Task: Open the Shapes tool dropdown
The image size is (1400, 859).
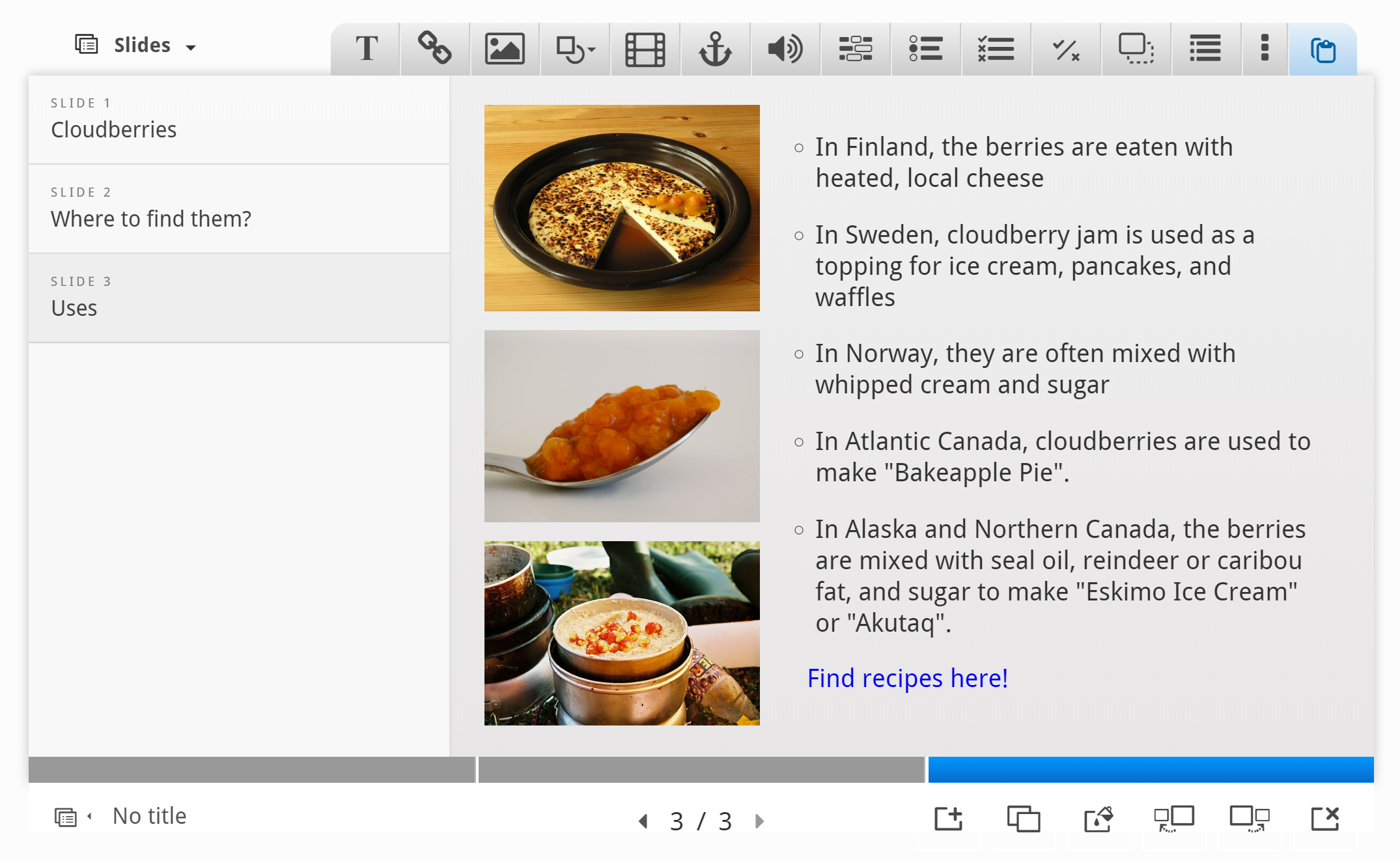Action: pos(576,49)
